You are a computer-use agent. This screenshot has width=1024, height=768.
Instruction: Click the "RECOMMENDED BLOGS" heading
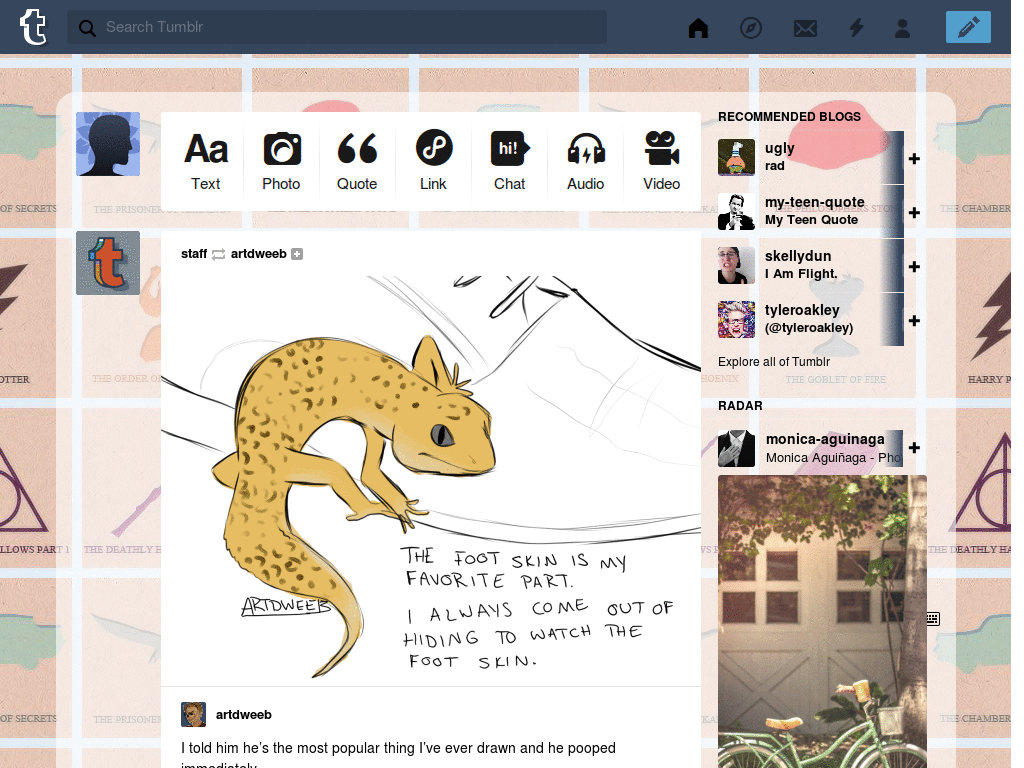click(x=790, y=117)
